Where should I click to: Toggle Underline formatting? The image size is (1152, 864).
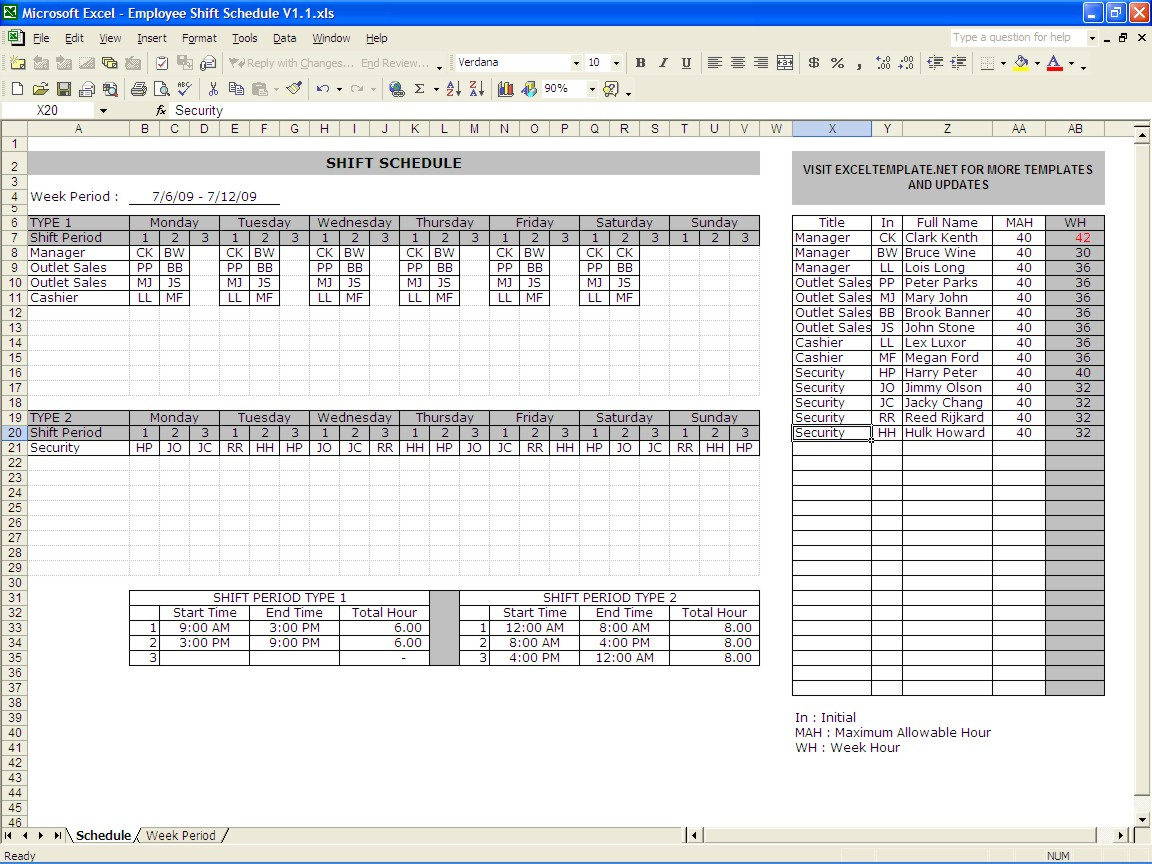coord(686,63)
